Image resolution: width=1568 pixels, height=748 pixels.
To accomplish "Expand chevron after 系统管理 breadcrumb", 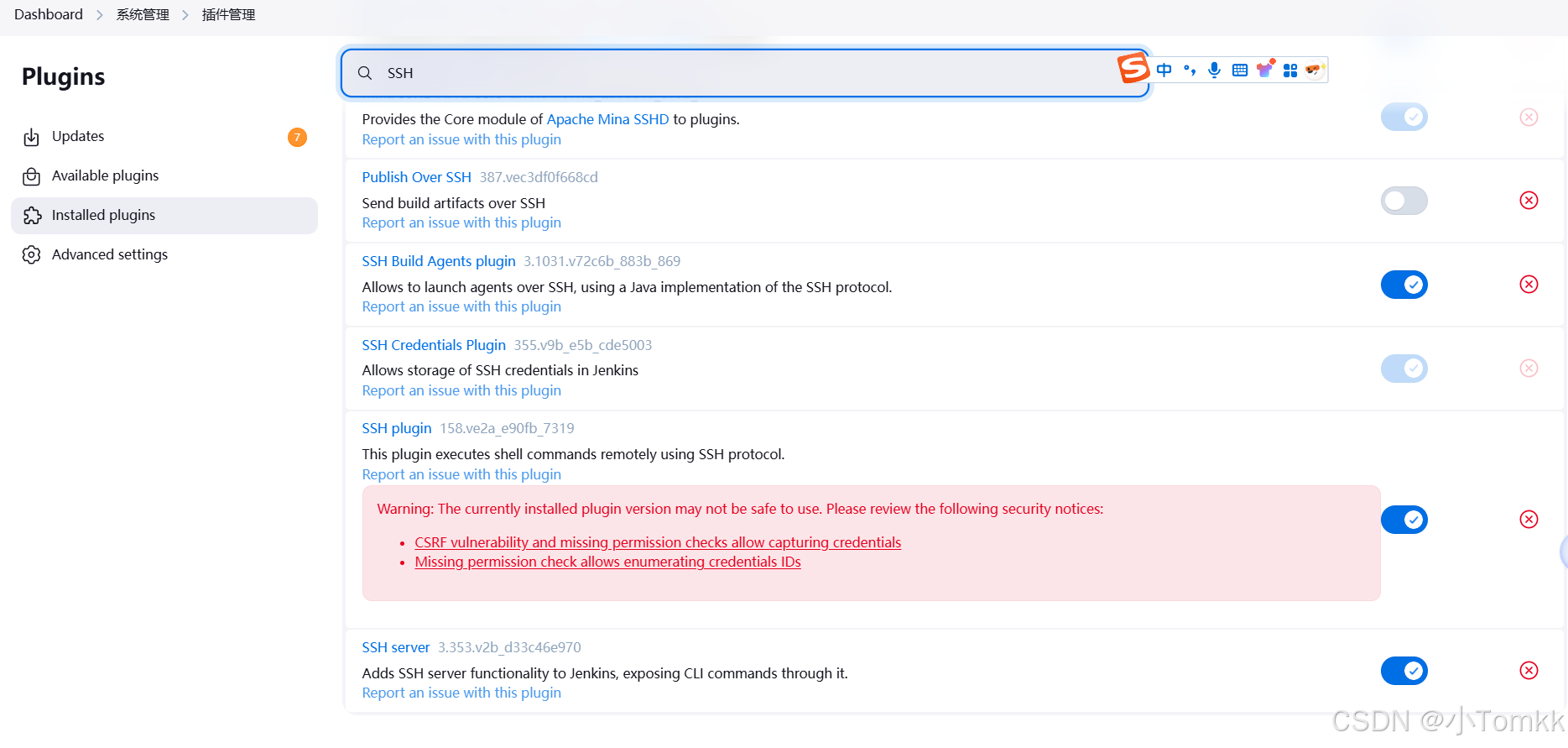I will pos(185,15).
